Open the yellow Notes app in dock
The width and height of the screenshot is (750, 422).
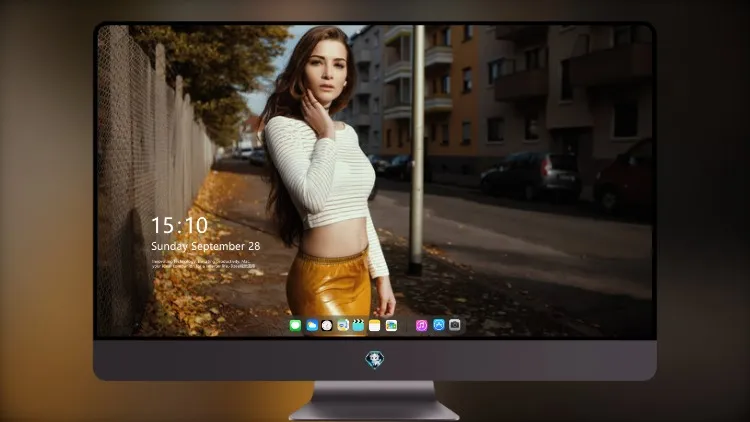coord(375,325)
